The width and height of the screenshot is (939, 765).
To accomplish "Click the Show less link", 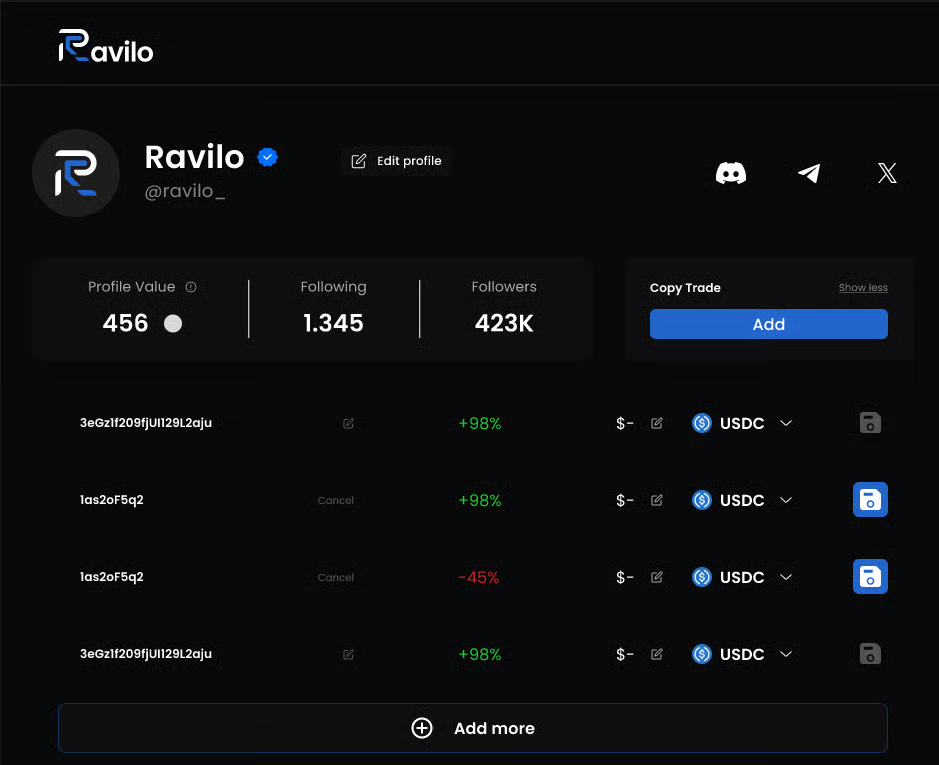I will [x=863, y=288].
